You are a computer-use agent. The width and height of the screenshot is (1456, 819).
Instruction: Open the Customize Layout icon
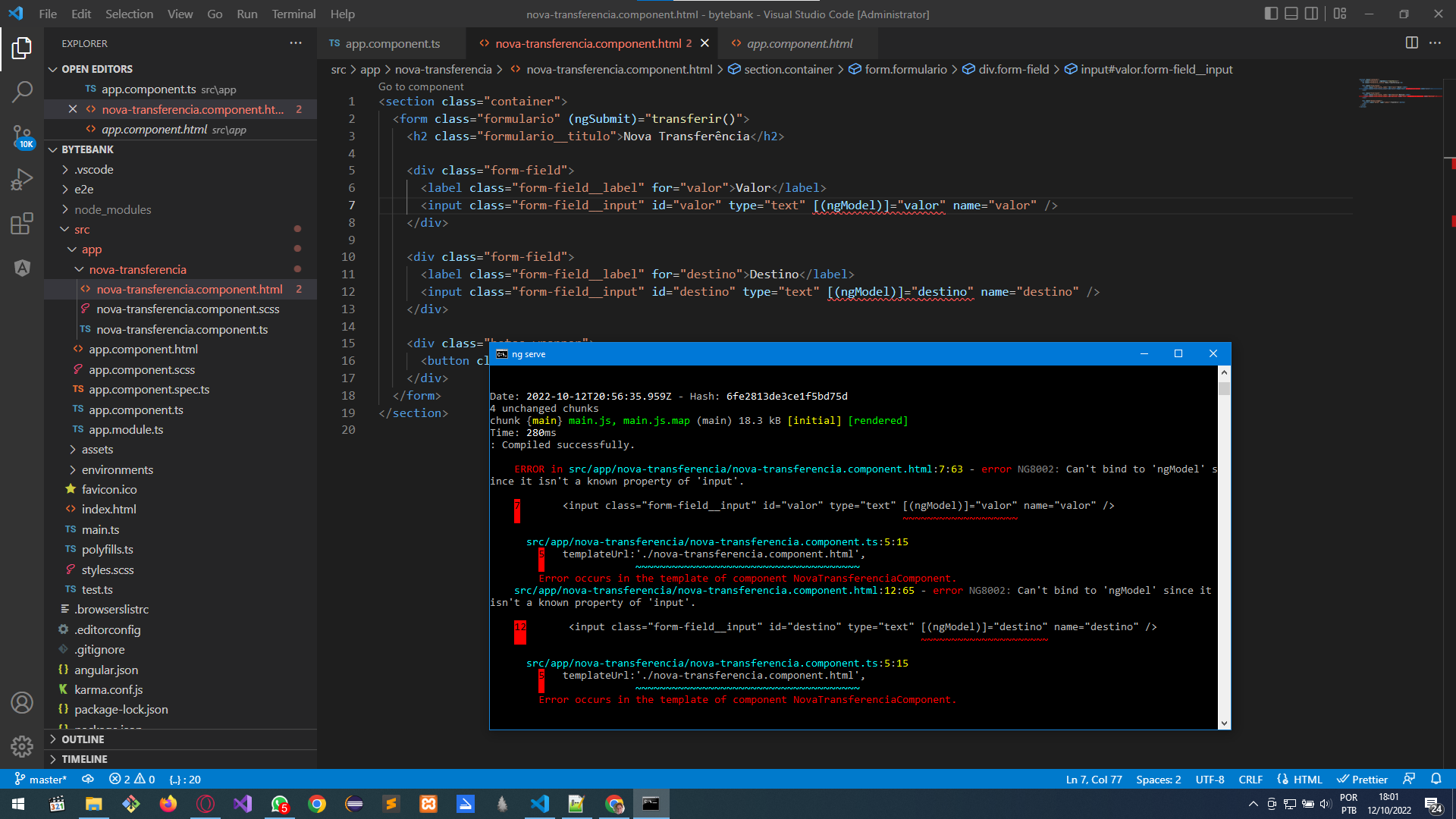pos(1340,14)
